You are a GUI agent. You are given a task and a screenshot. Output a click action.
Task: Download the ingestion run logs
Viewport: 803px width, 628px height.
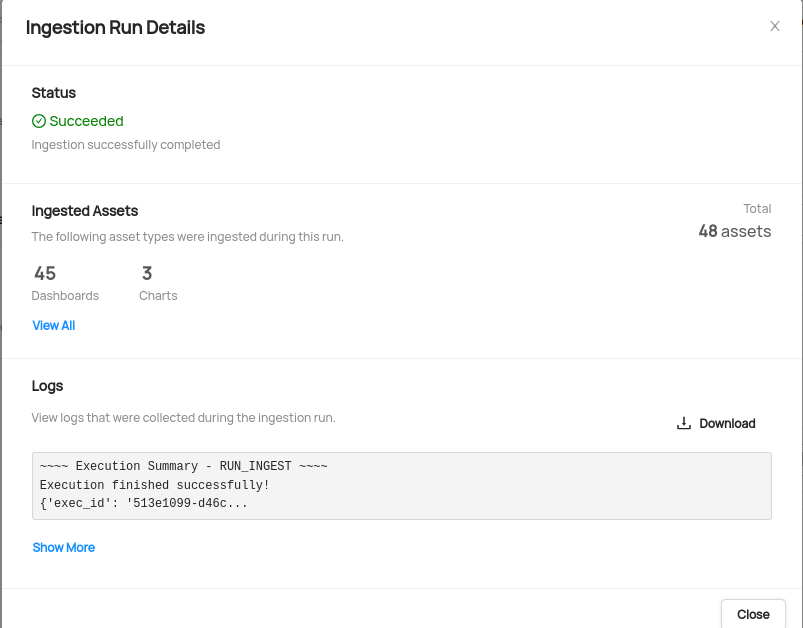[716, 423]
